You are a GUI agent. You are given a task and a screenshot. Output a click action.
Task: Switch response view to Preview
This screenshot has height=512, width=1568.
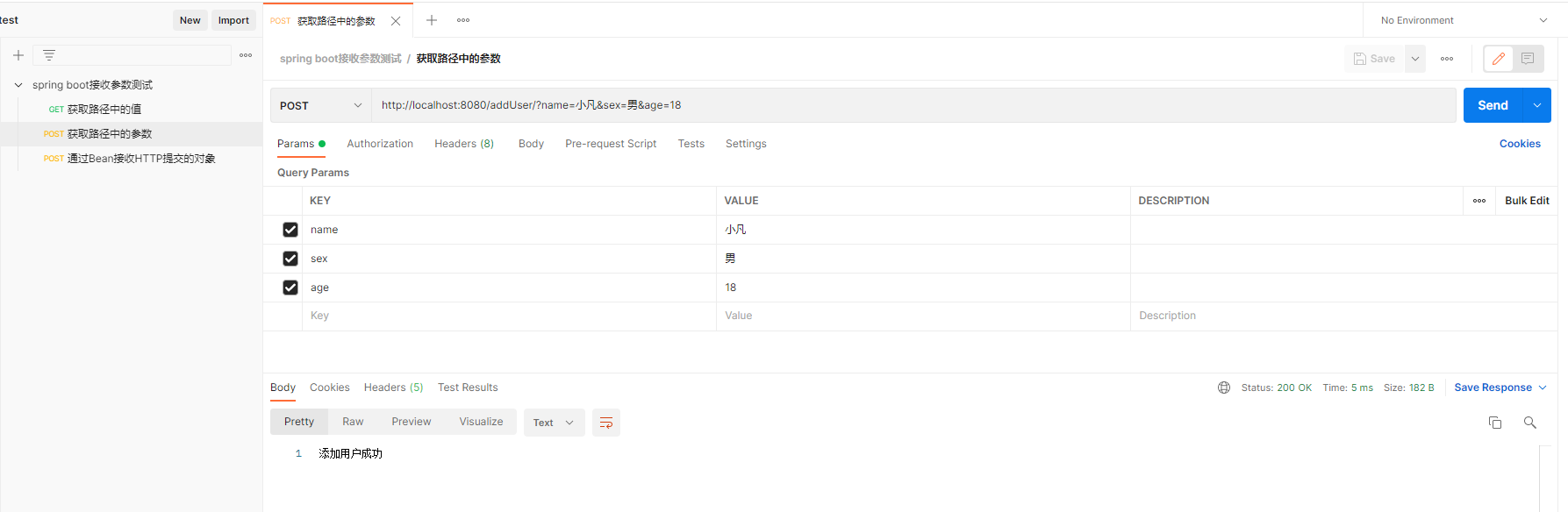(411, 422)
